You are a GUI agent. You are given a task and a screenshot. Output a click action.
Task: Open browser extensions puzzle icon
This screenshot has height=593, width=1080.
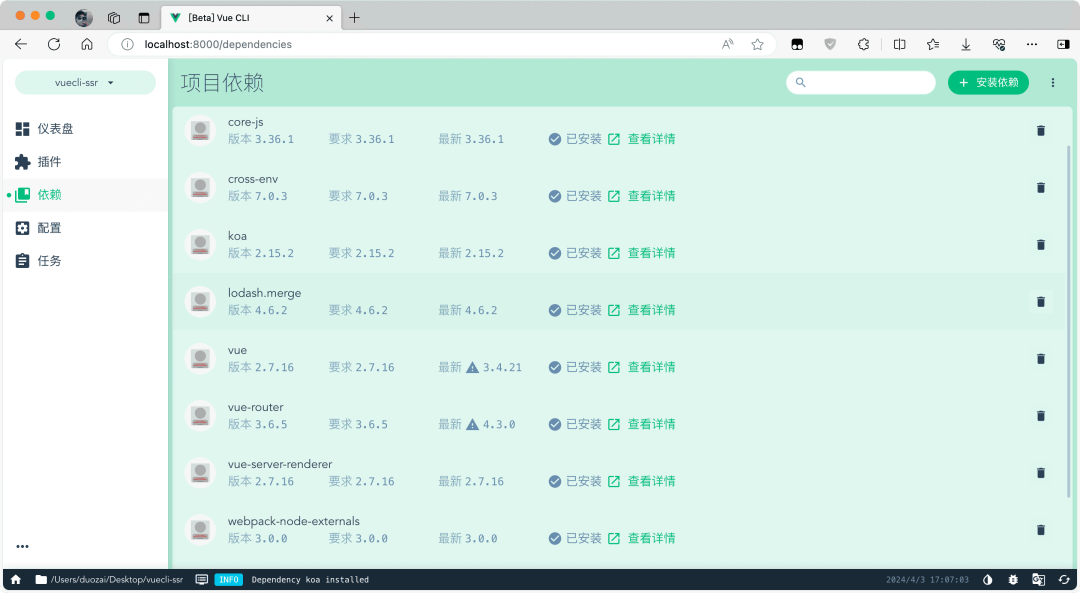(x=864, y=44)
